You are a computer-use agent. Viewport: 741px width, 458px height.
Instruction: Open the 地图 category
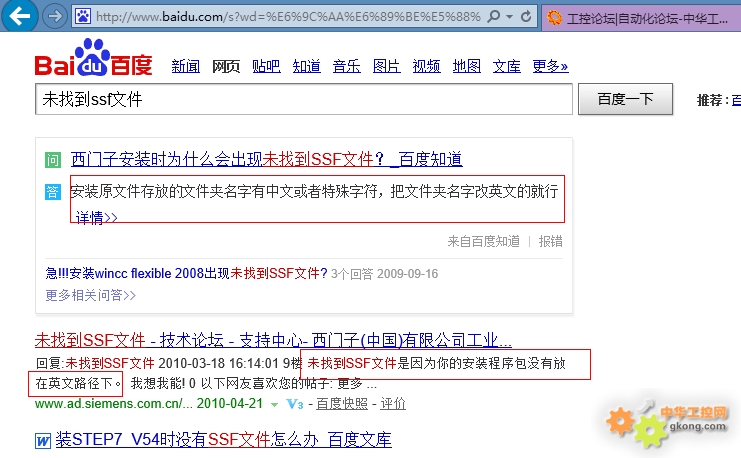tap(466, 66)
